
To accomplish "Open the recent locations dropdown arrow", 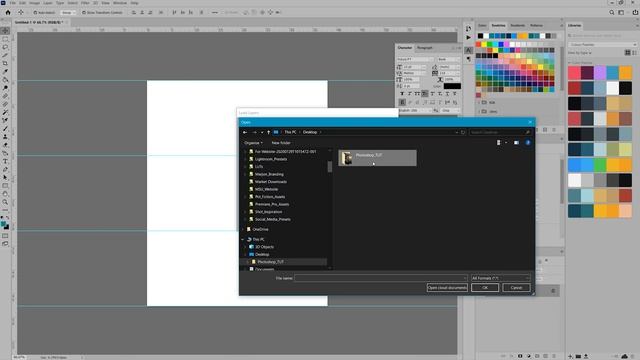I will (262, 132).
